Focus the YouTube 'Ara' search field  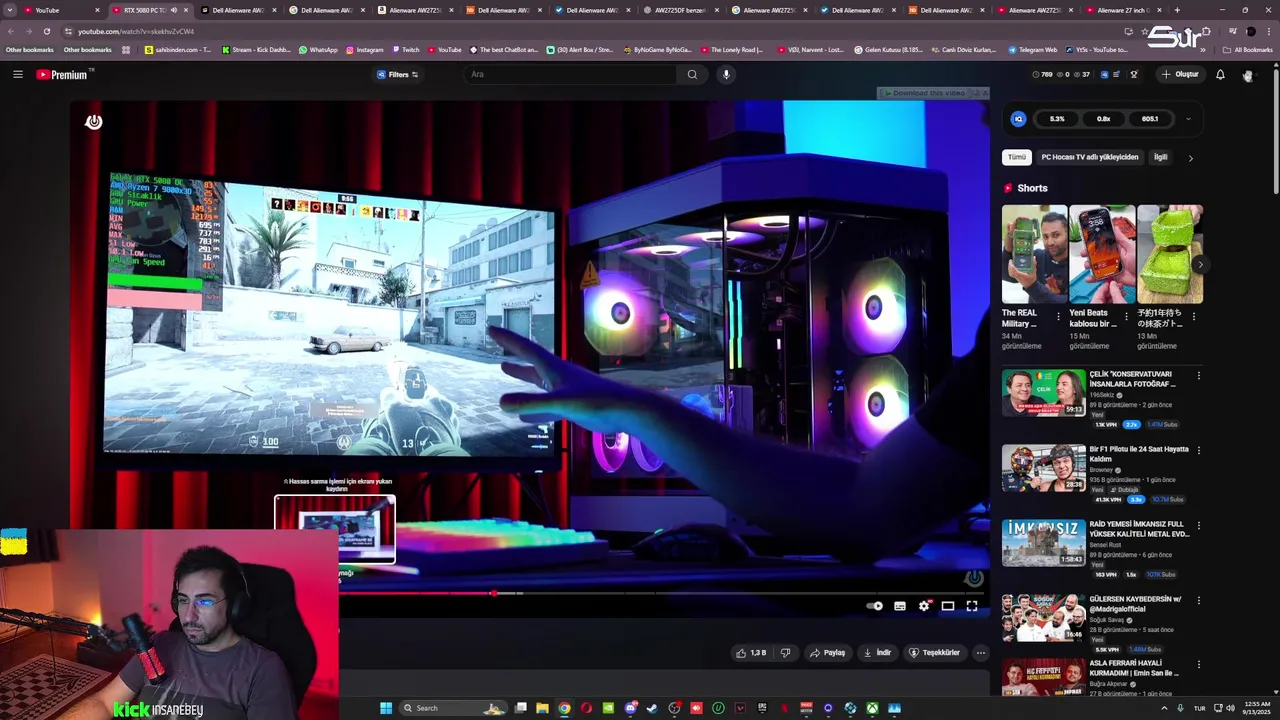coord(570,74)
